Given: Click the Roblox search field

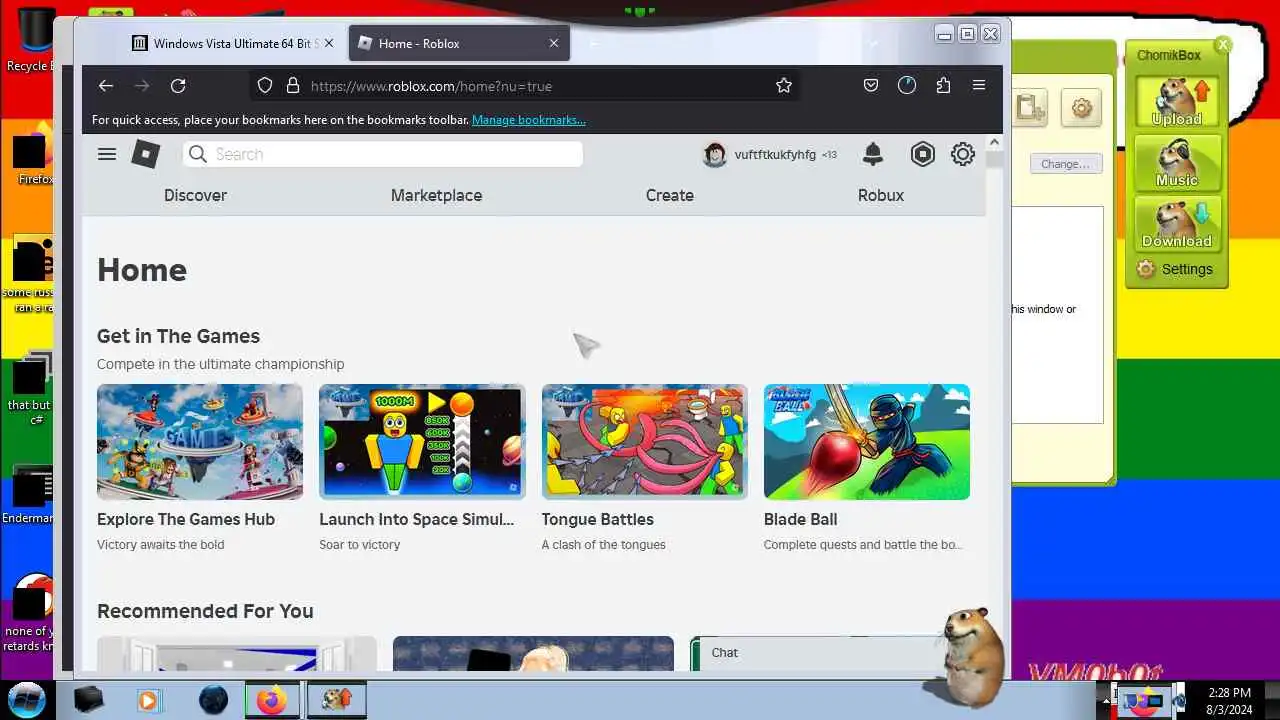Looking at the screenshot, I should tap(383, 154).
